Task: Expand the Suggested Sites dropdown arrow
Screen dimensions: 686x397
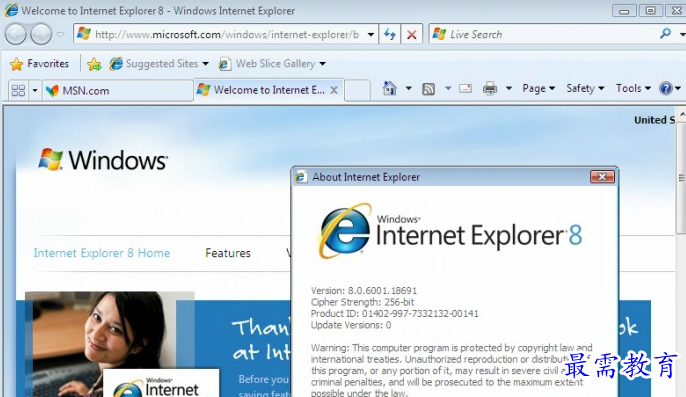Action: [206, 64]
